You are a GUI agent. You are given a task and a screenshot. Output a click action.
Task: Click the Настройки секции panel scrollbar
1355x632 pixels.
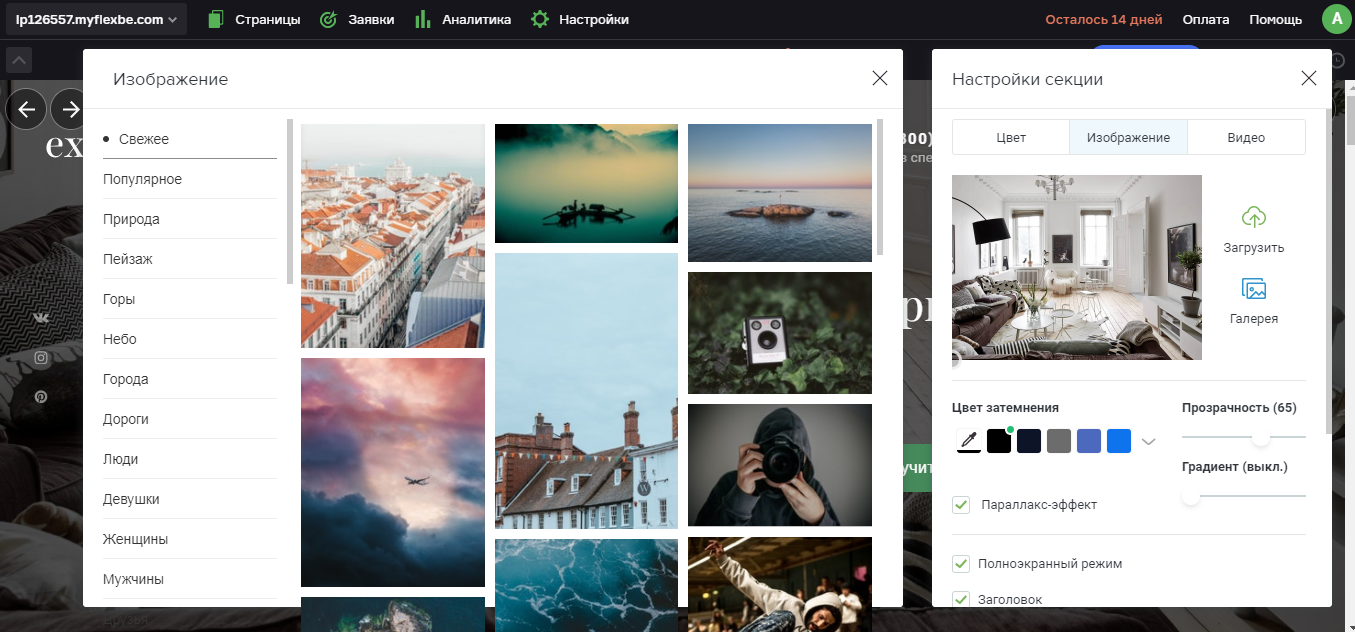click(1328, 270)
